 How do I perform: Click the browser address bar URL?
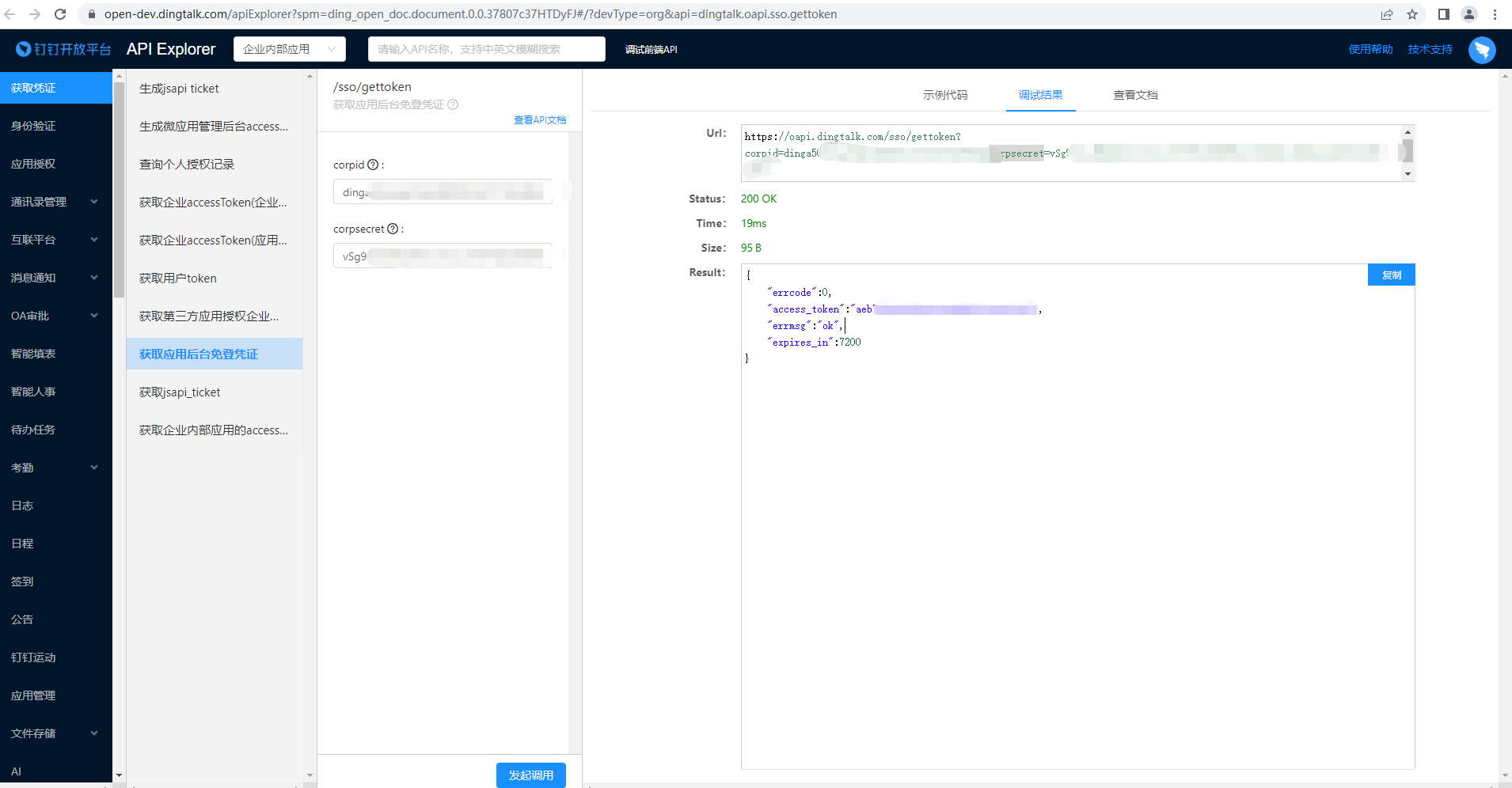470,14
